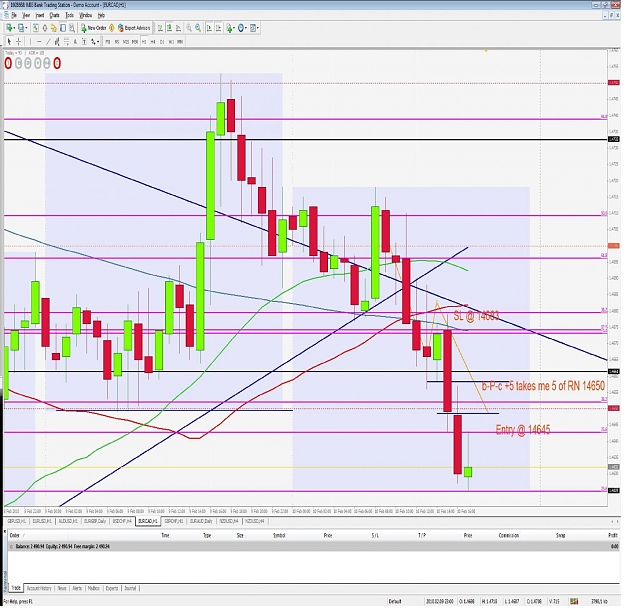The image size is (625, 608).
Task: Close the Terminal panel with its x
Action: tap(6, 530)
